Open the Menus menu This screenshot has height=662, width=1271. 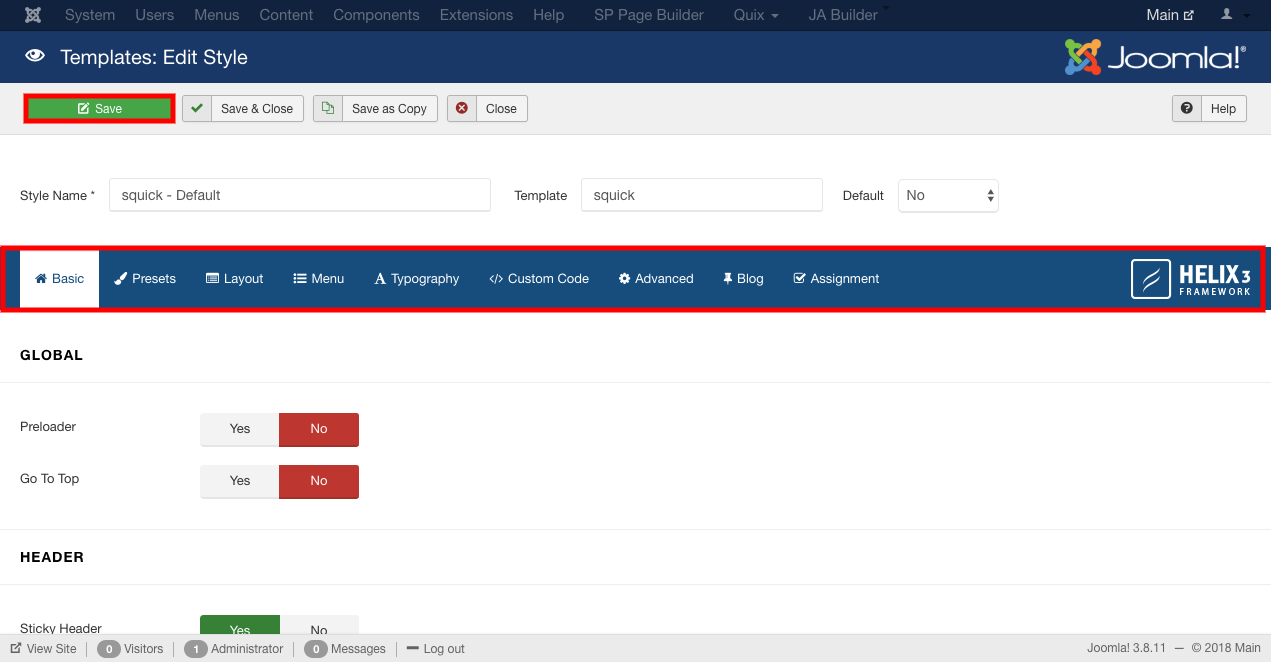217,15
